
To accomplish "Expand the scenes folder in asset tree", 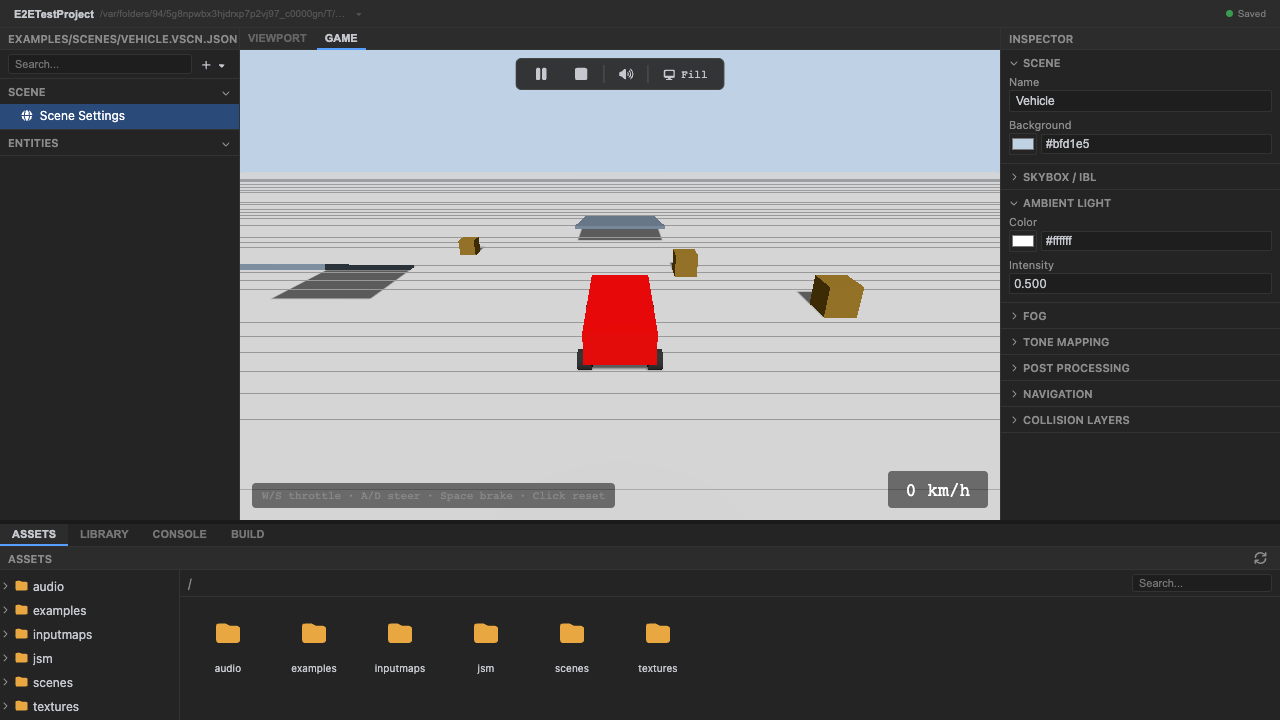I will 6,682.
